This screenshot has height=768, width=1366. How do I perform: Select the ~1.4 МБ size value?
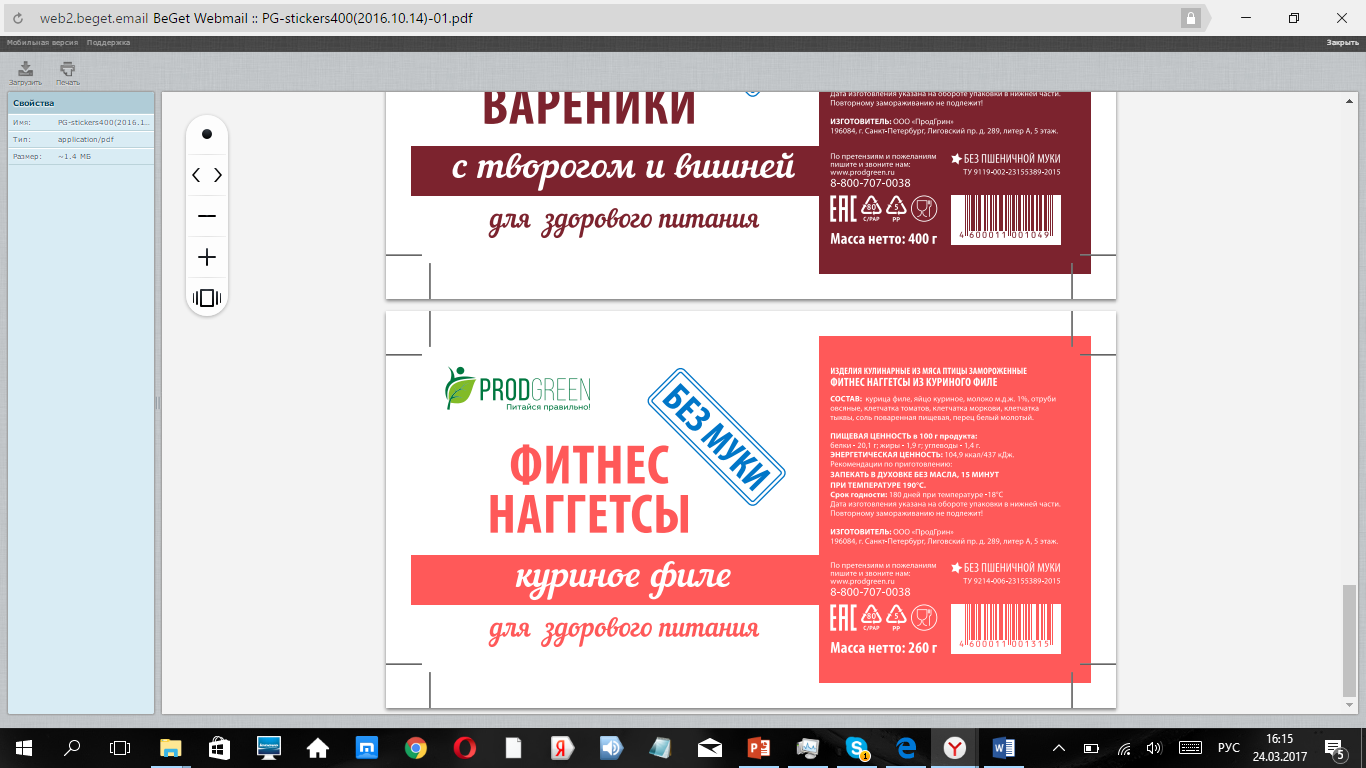click(74, 157)
